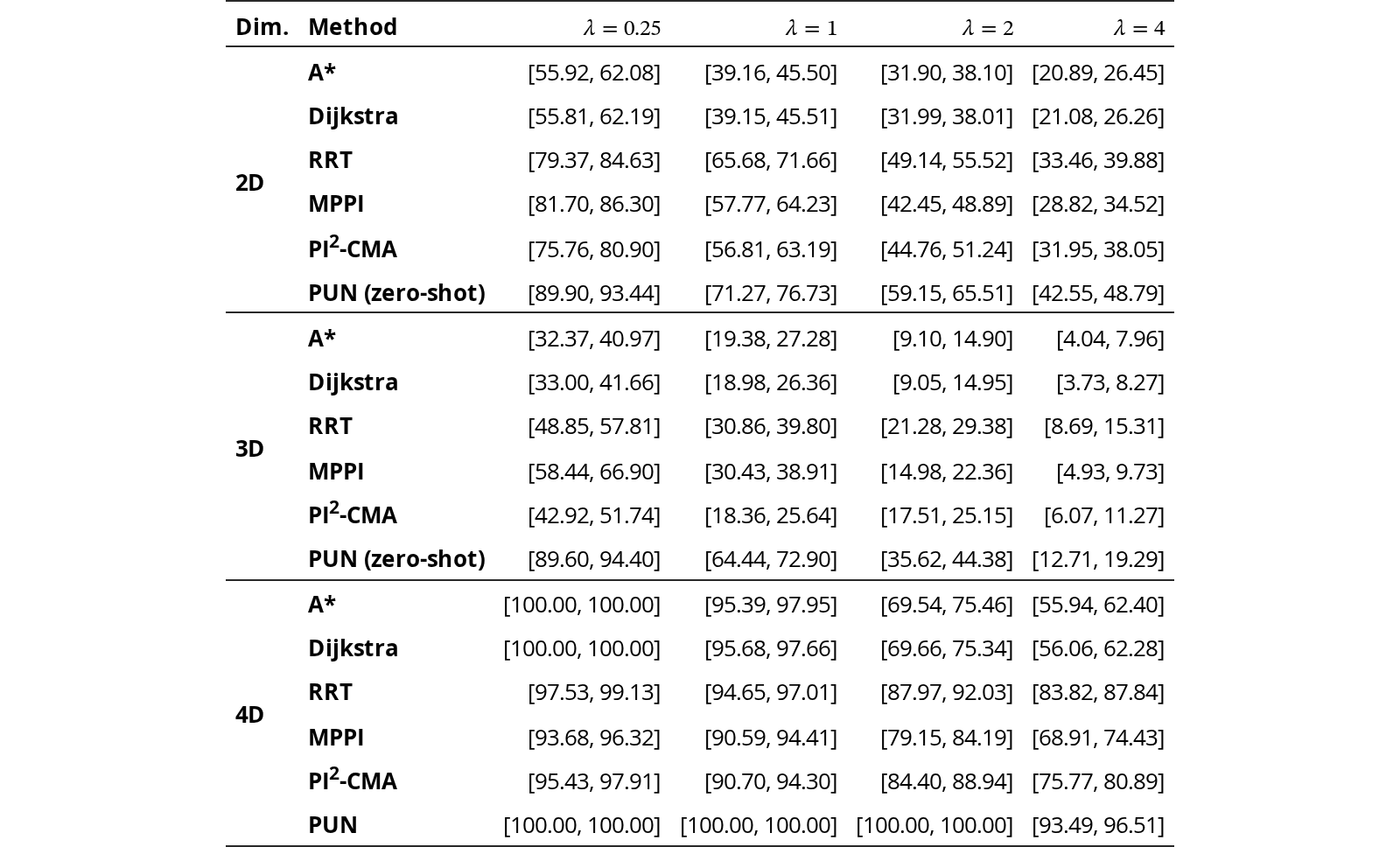Select the Method column header

353,27
